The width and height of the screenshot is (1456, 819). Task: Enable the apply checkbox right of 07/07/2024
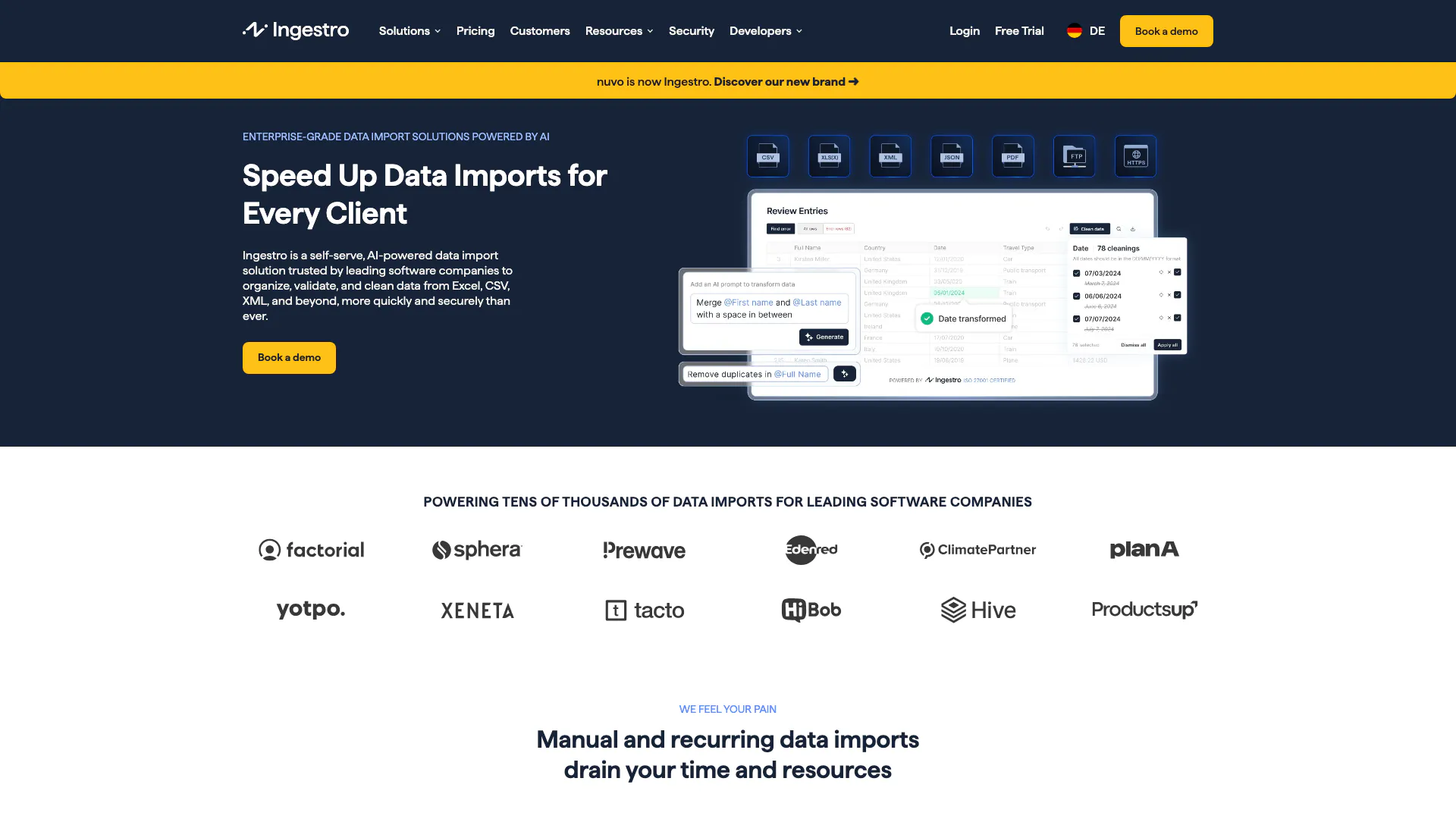pyautogui.click(x=1177, y=318)
